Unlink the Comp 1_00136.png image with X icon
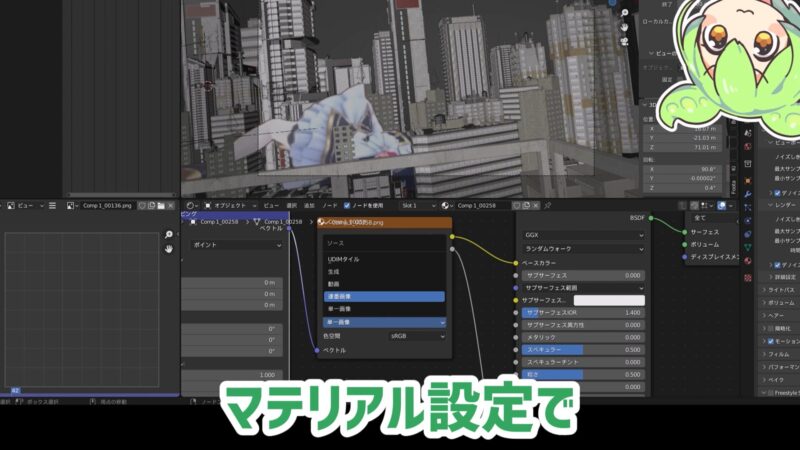Image resolution: width=800 pixels, height=450 pixels. click(x=172, y=205)
